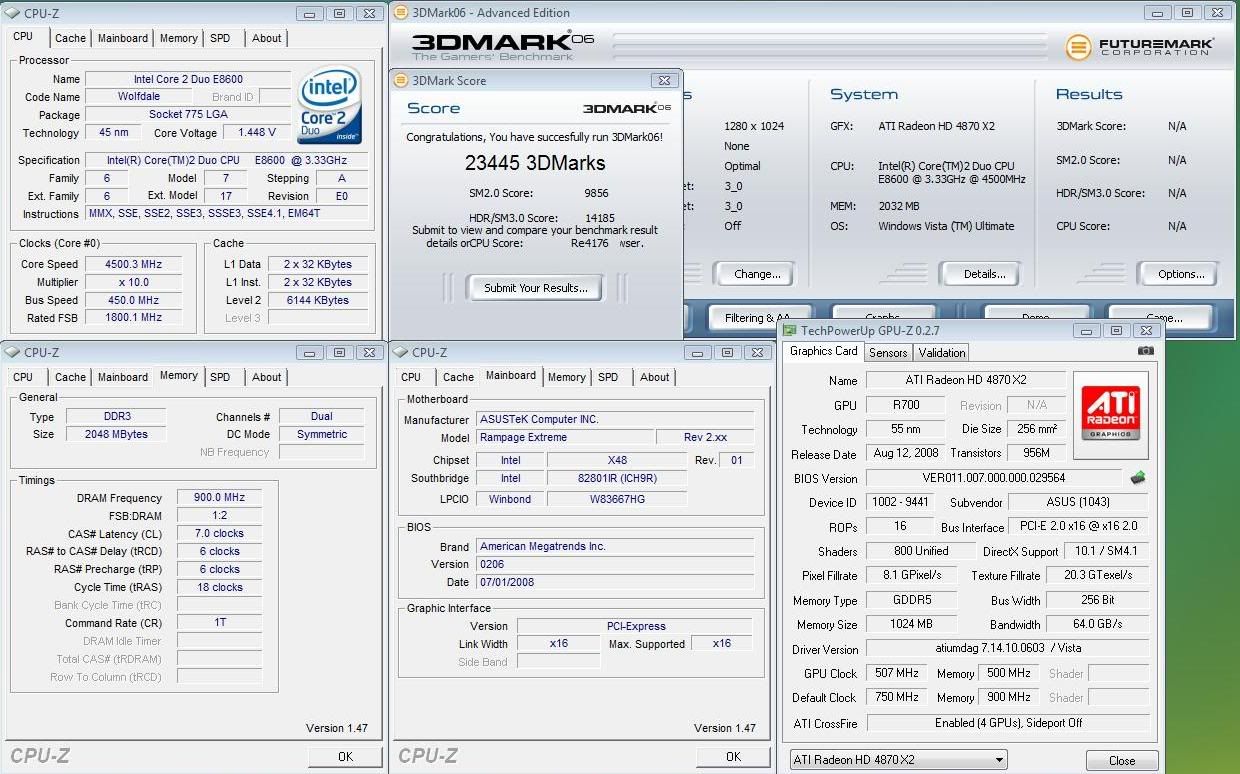Screen dimensions: 1240x774
Task: Click the BIOS save chip icon in GPU-Z
Action: click(x=1138, y=478)
